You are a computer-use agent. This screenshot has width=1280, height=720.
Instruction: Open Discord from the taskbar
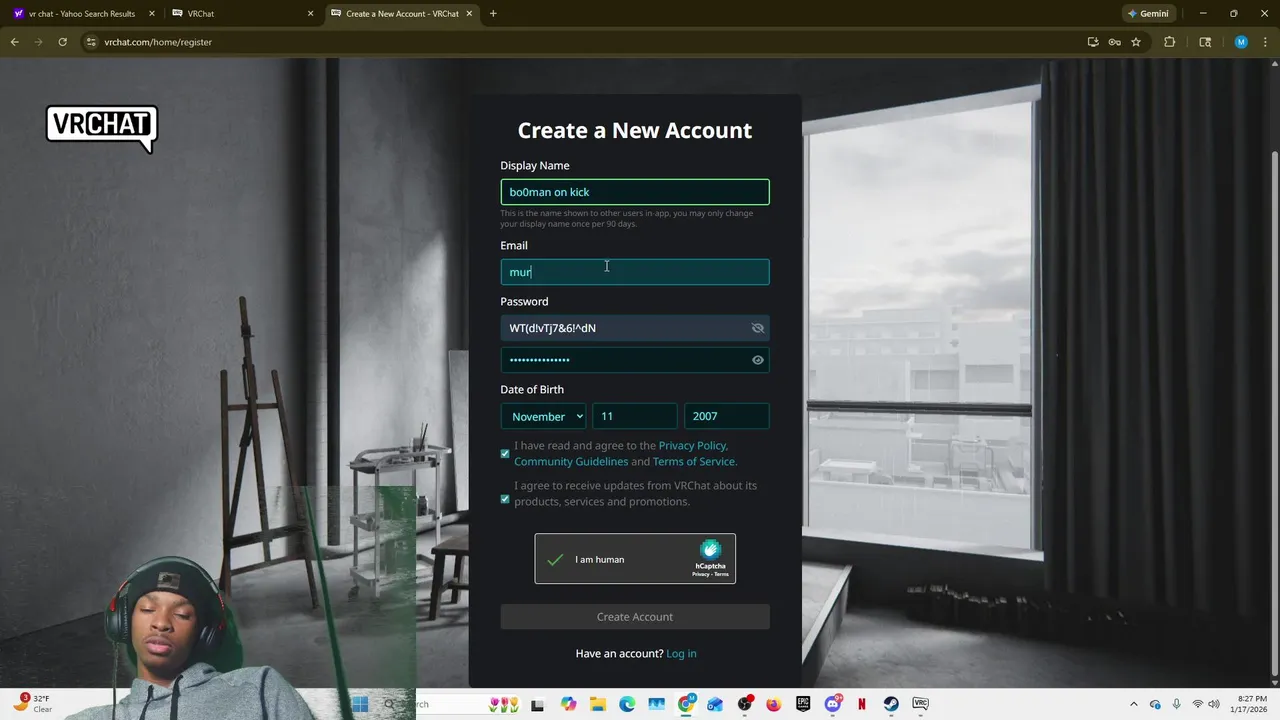[832, 705]
